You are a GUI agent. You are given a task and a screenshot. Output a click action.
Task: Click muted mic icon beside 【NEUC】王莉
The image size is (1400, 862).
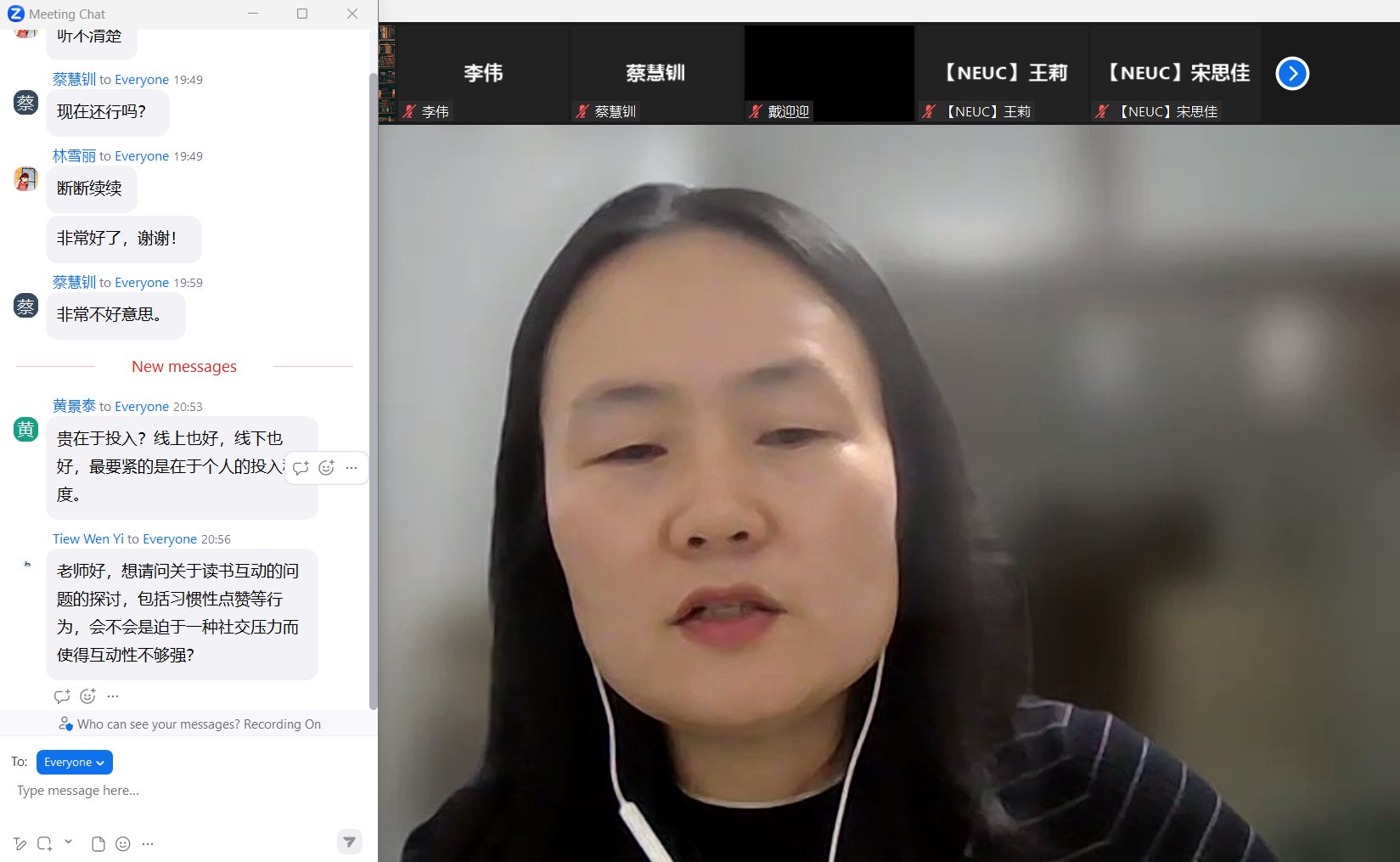pyautogui.click(x=929, y=111)
